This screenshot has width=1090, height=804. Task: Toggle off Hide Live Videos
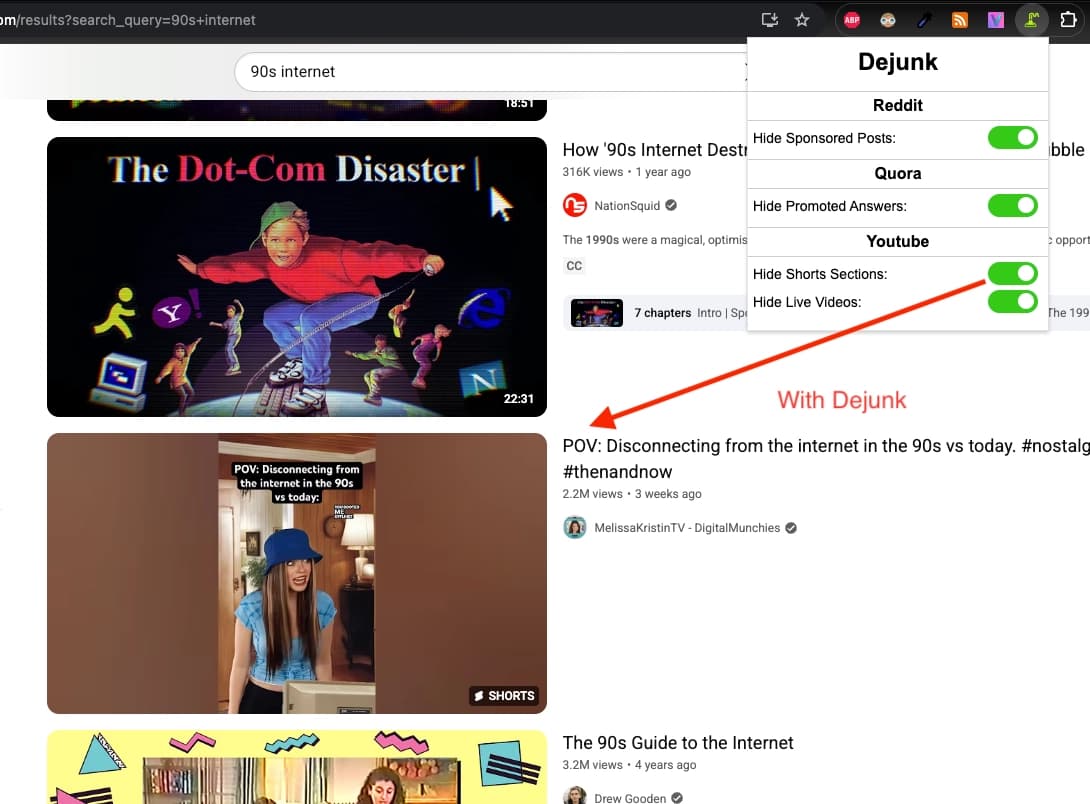[1013, 301]
